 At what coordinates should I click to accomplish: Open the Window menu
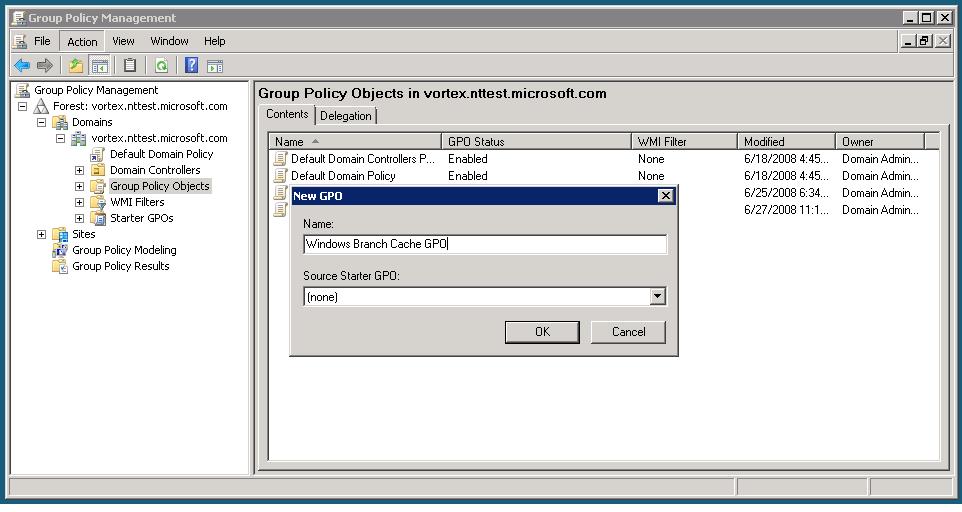[x=169, y=41]
